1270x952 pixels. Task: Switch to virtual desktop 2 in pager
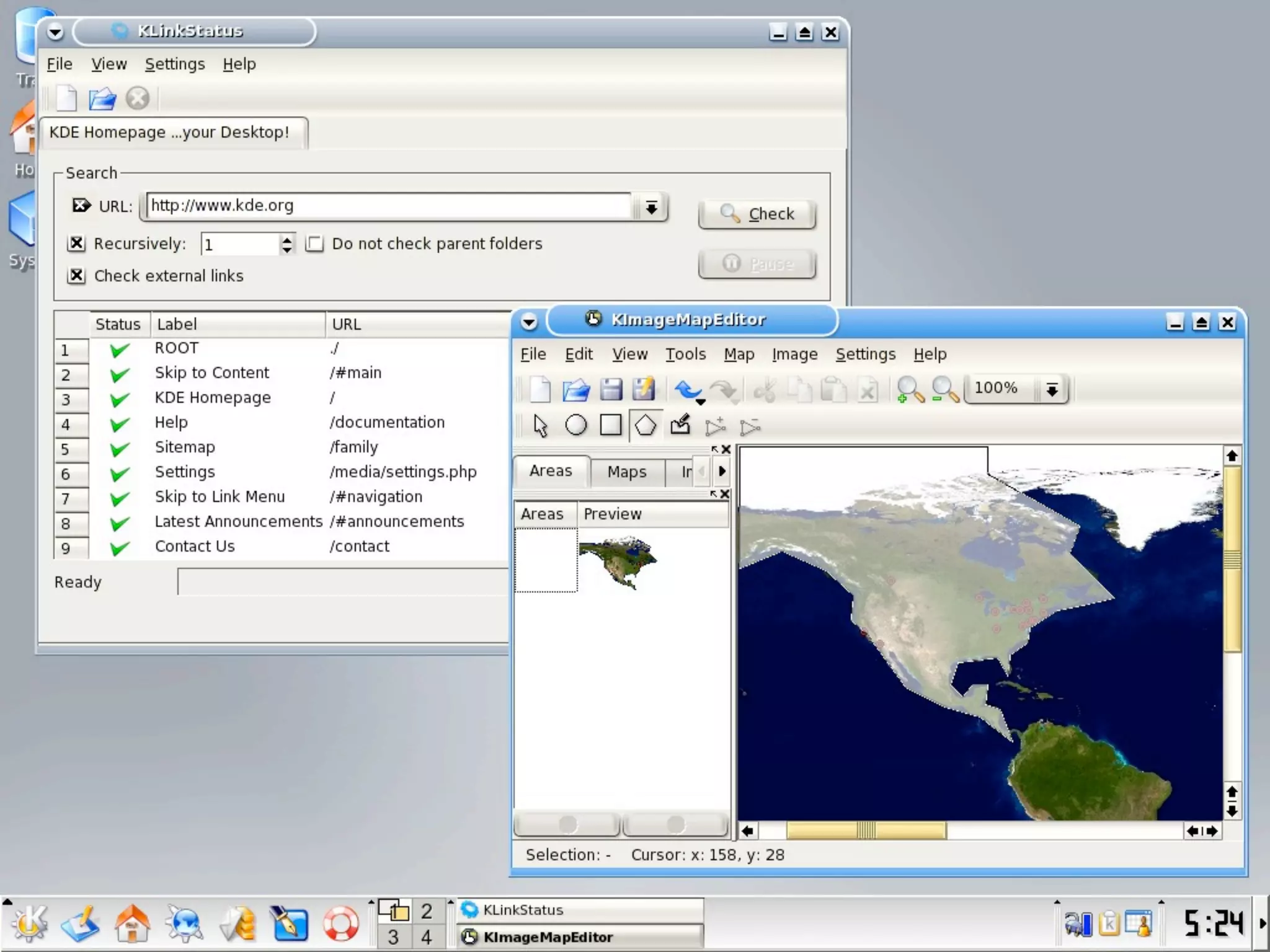click(x=427, y=910)
